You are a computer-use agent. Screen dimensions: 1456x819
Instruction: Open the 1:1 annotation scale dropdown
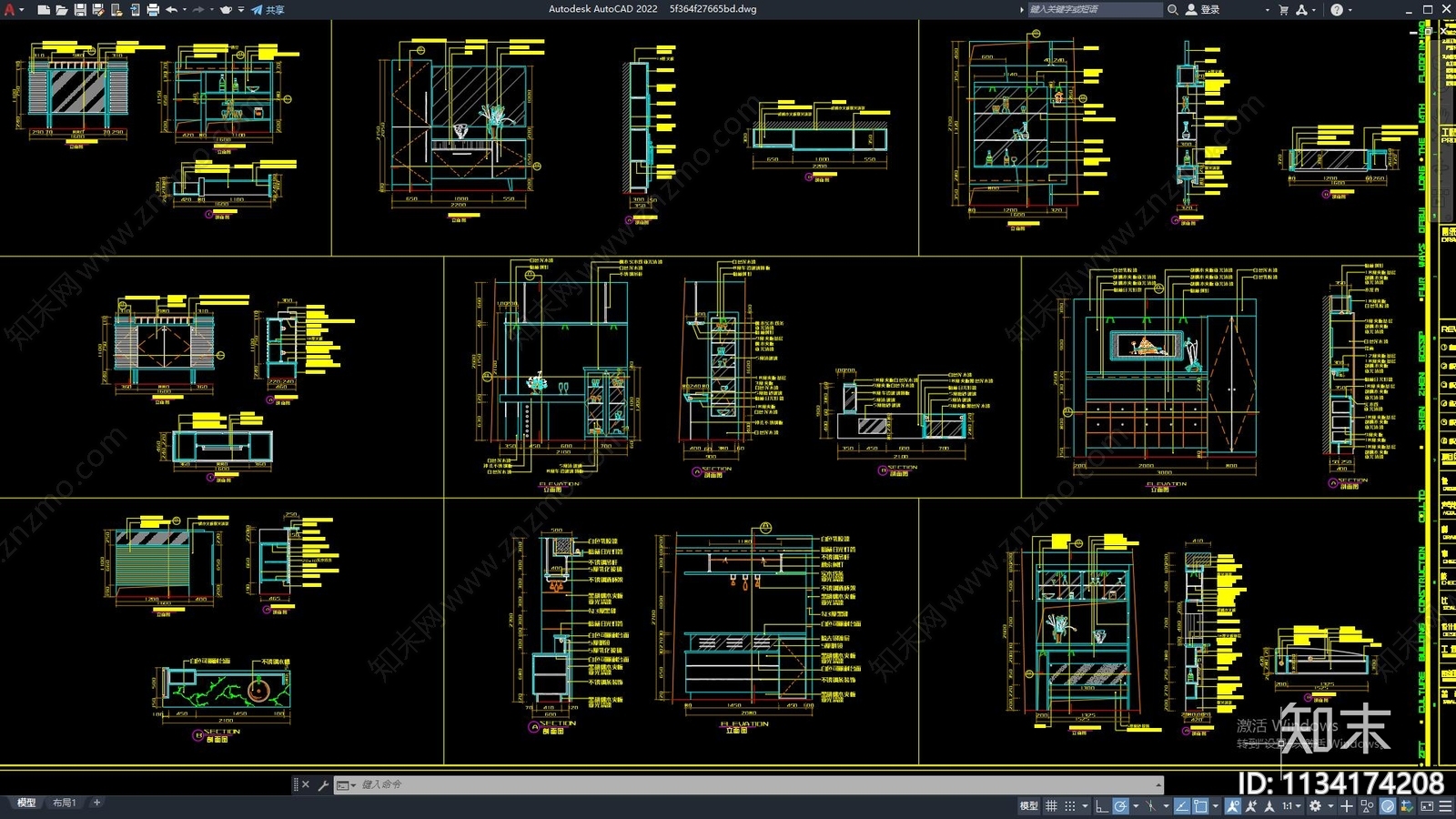1291,806
